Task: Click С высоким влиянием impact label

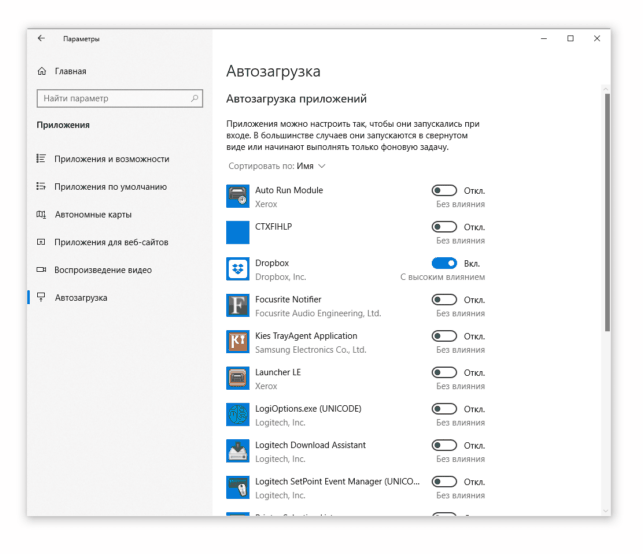Action: (x=442, y=277)
